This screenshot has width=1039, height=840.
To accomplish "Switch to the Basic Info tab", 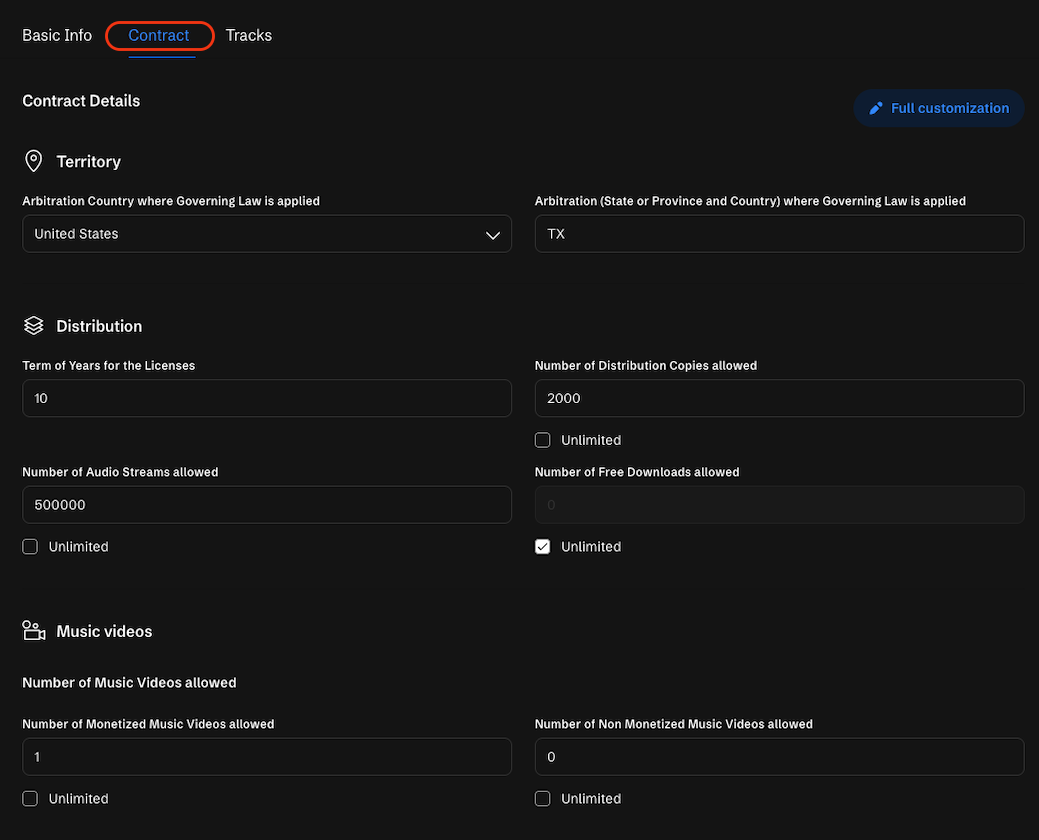I will (57, 35).
